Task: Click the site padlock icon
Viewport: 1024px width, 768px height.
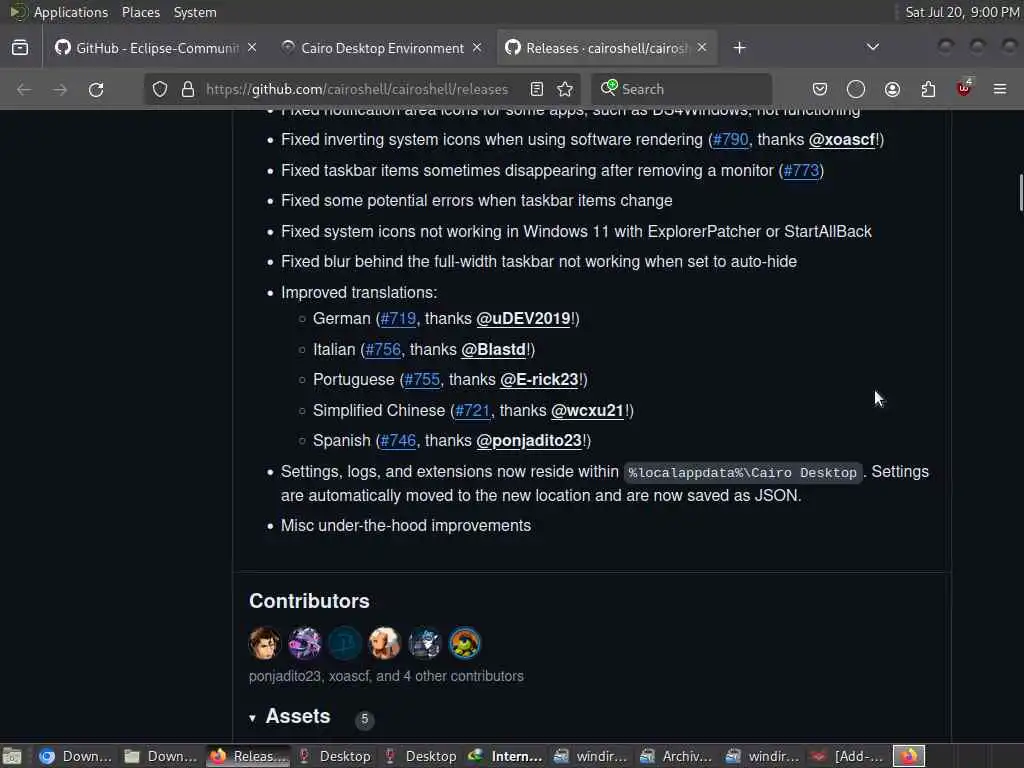Action: [x=188, y=89]
